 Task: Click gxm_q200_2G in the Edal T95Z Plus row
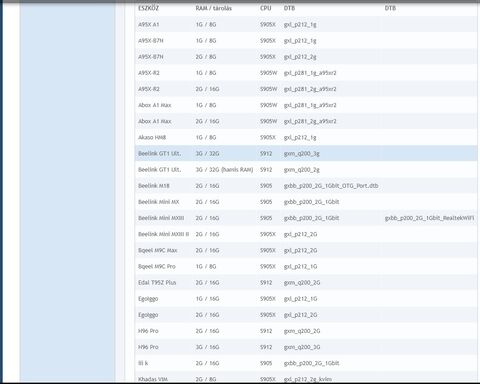pyautogui.click(x=302, y=283)
